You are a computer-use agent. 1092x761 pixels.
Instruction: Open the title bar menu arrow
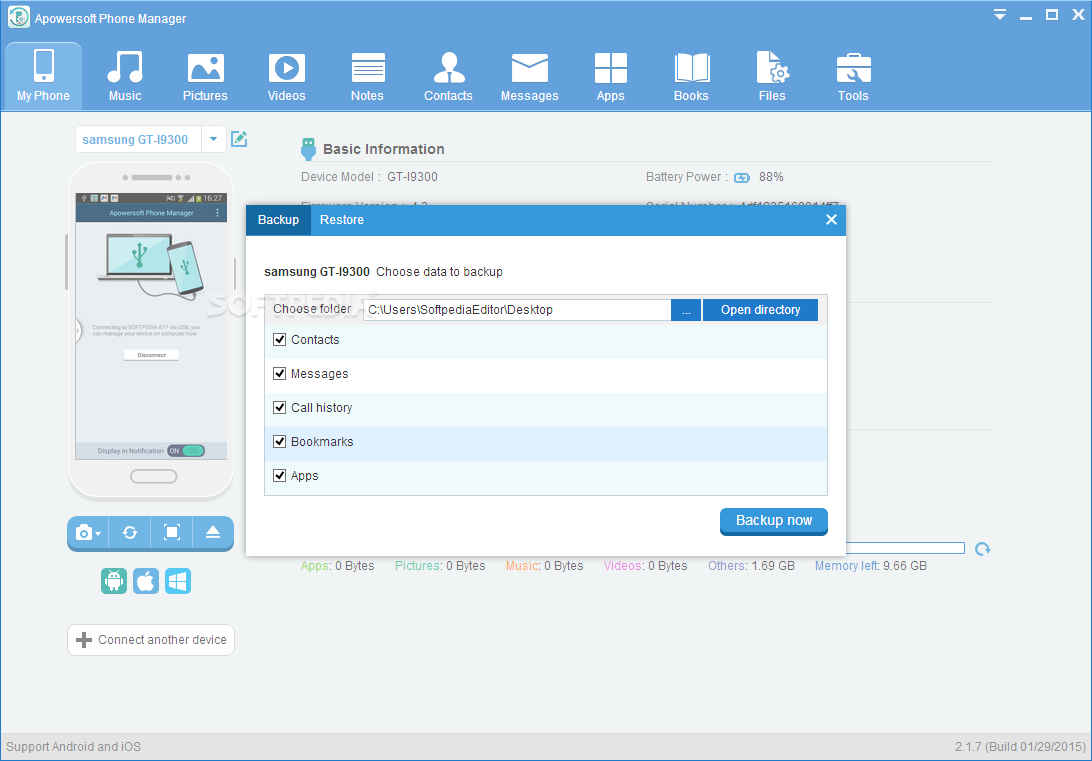pyautogui.click(x=999, y=15)
